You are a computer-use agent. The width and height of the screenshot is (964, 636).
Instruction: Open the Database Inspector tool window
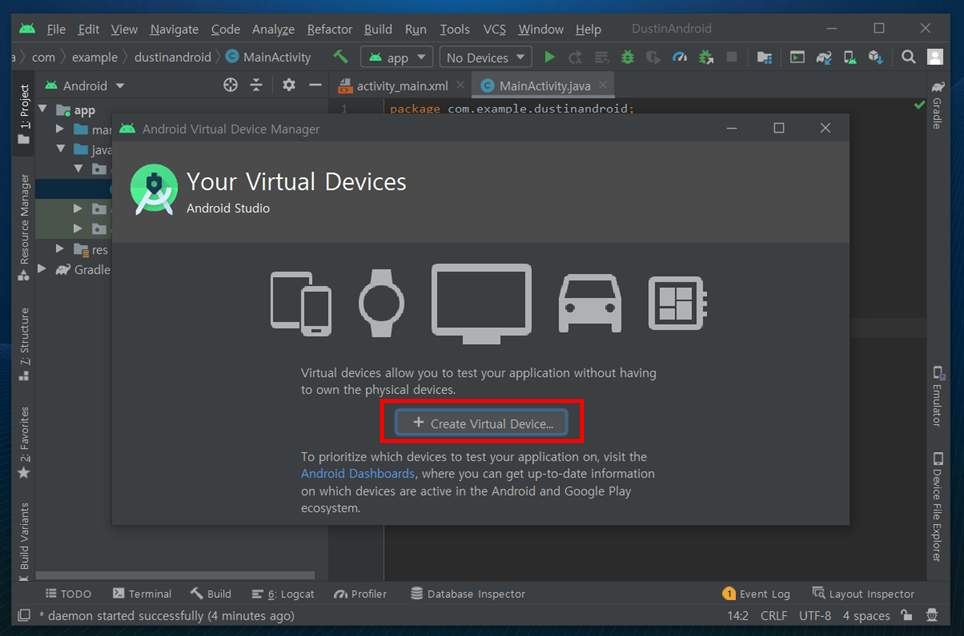468,594
